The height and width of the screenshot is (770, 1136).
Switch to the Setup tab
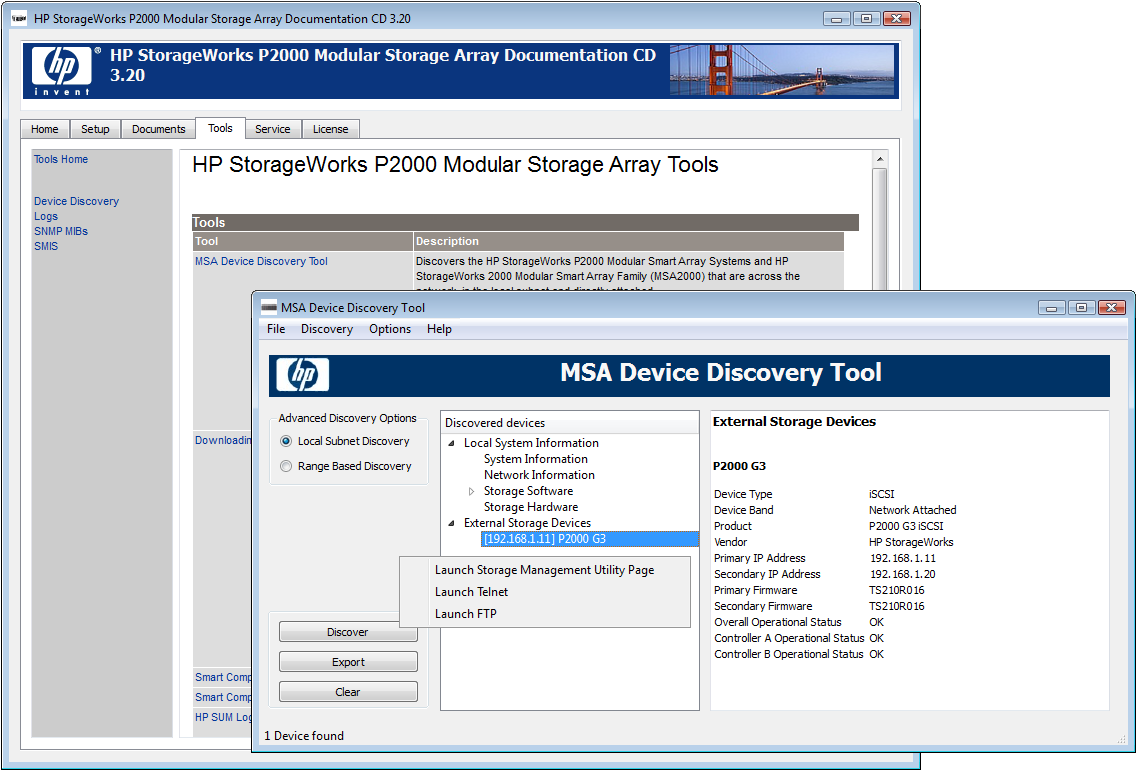[x=95, y=129]
